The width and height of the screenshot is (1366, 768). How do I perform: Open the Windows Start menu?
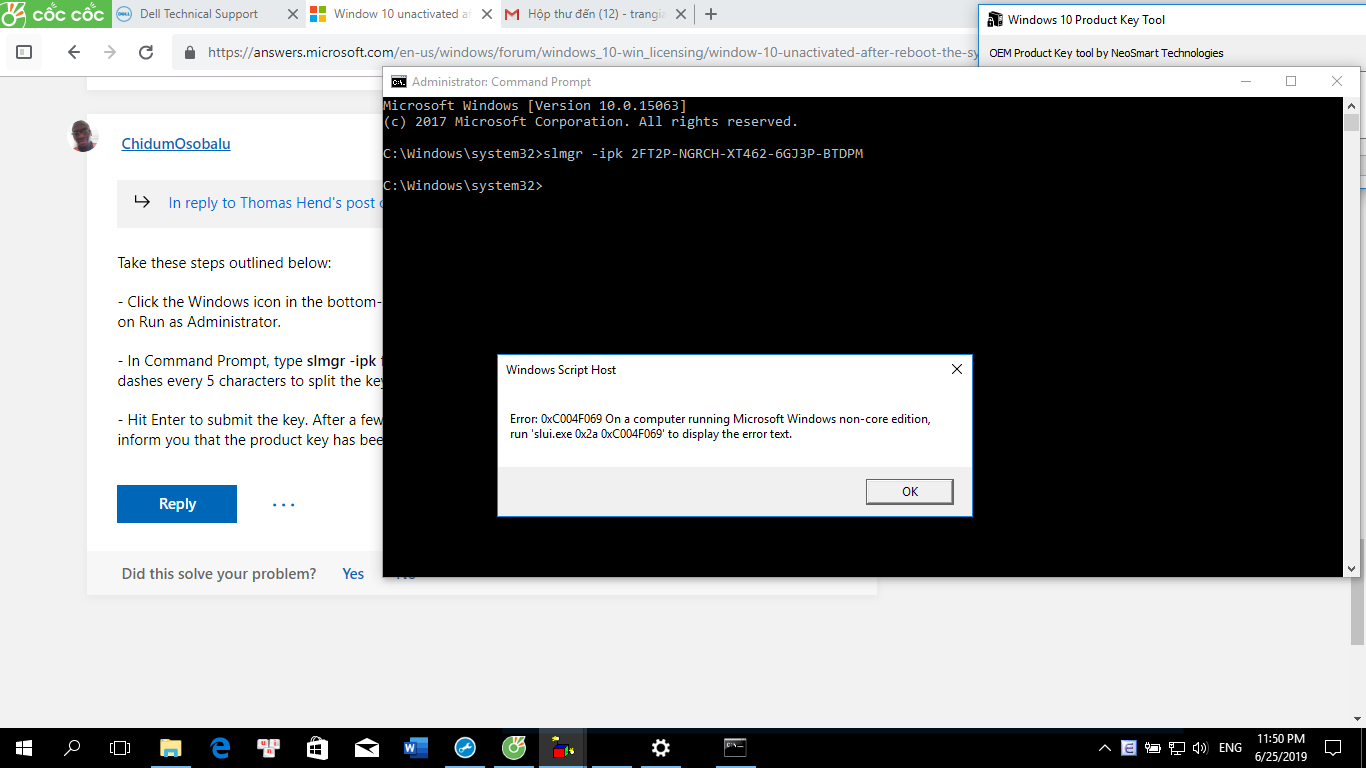click(x=24, y=747)
